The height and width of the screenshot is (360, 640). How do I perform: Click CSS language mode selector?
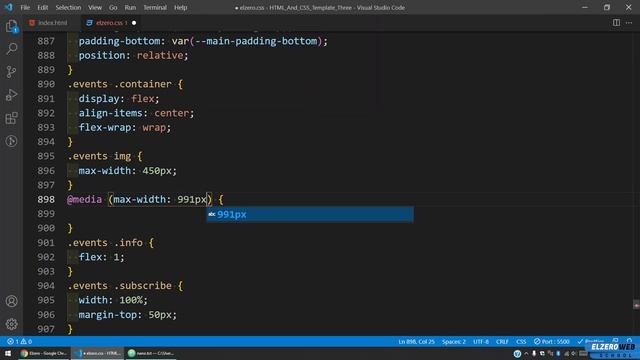[x=521, y=341]
